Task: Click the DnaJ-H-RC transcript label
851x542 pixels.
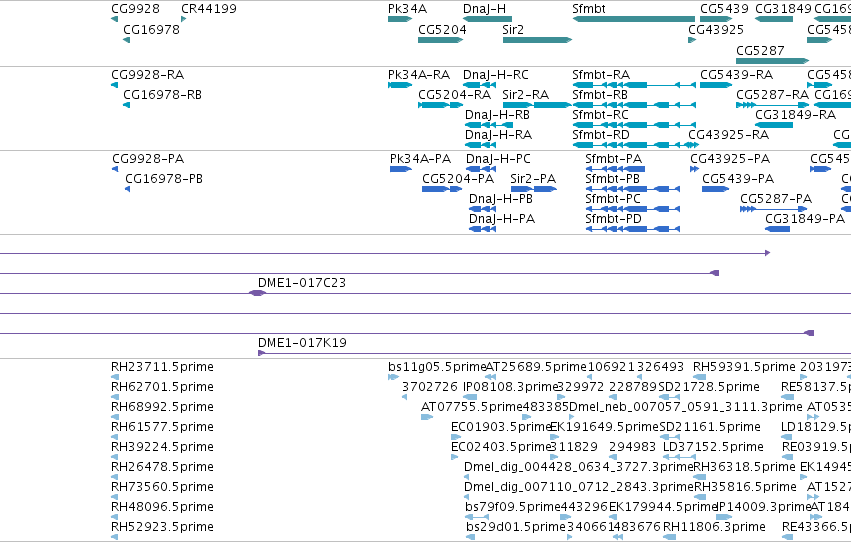Action: click(496, 75)
